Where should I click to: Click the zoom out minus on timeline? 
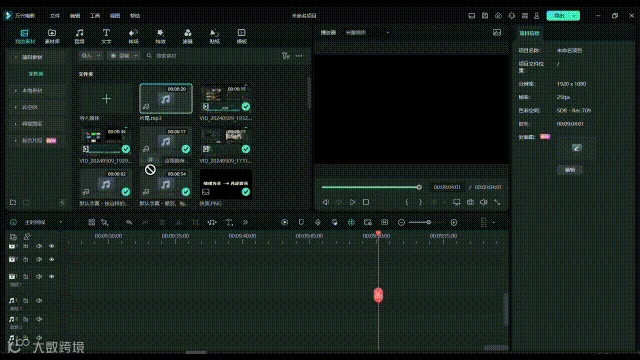pyautogui.click(x=401, y=222)
